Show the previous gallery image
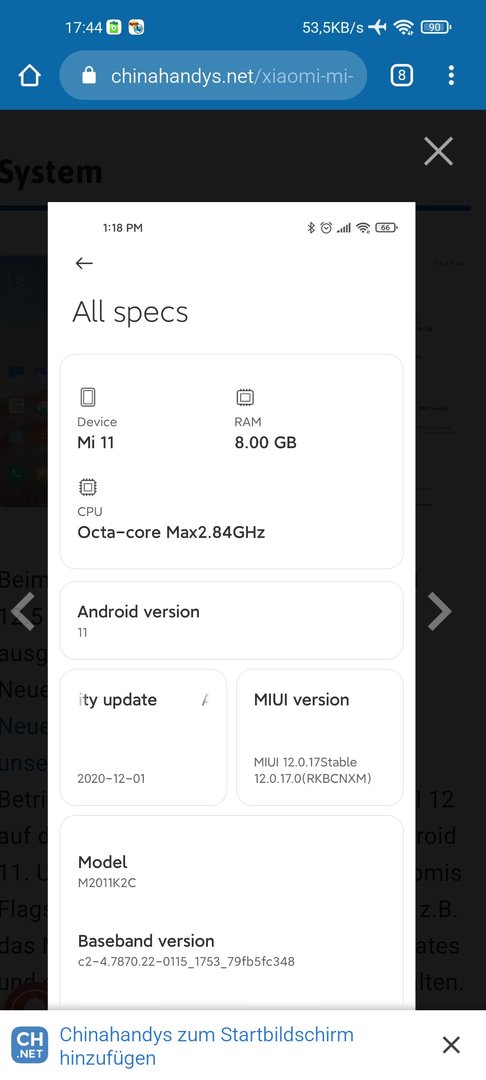This screenshot has height=1080, width=486. tap(23, 611)
